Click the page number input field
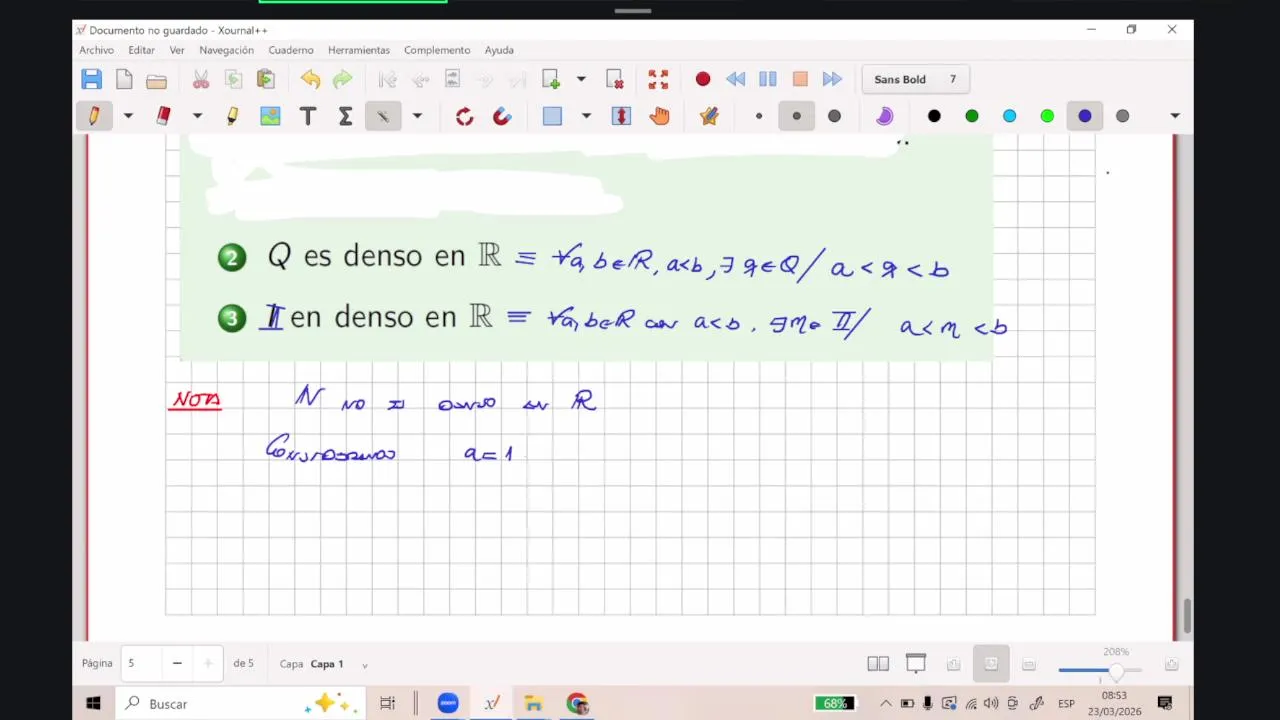Screen dimensions: 1280x720 tap(141, 663)
